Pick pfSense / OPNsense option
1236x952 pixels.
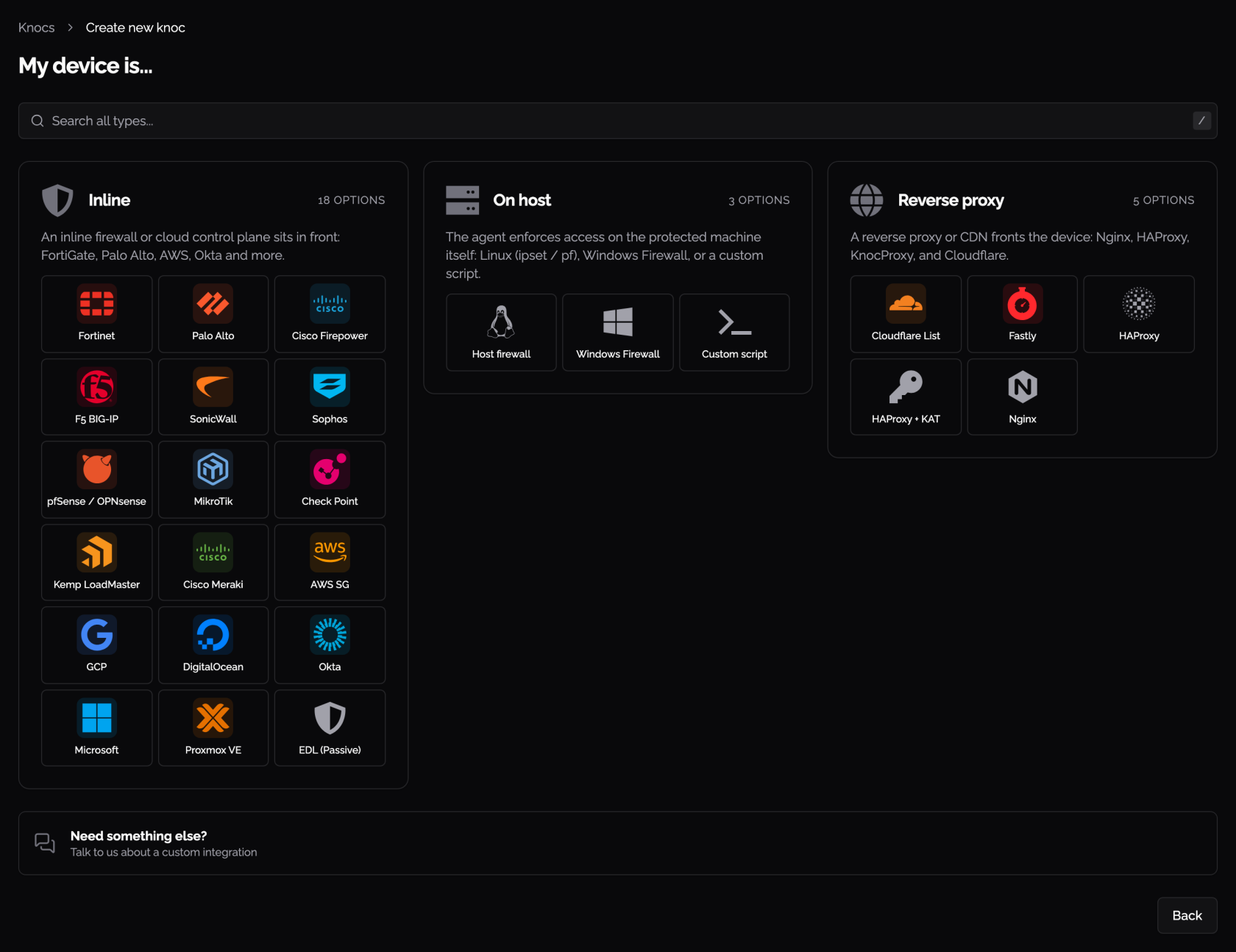pos(96,480)
